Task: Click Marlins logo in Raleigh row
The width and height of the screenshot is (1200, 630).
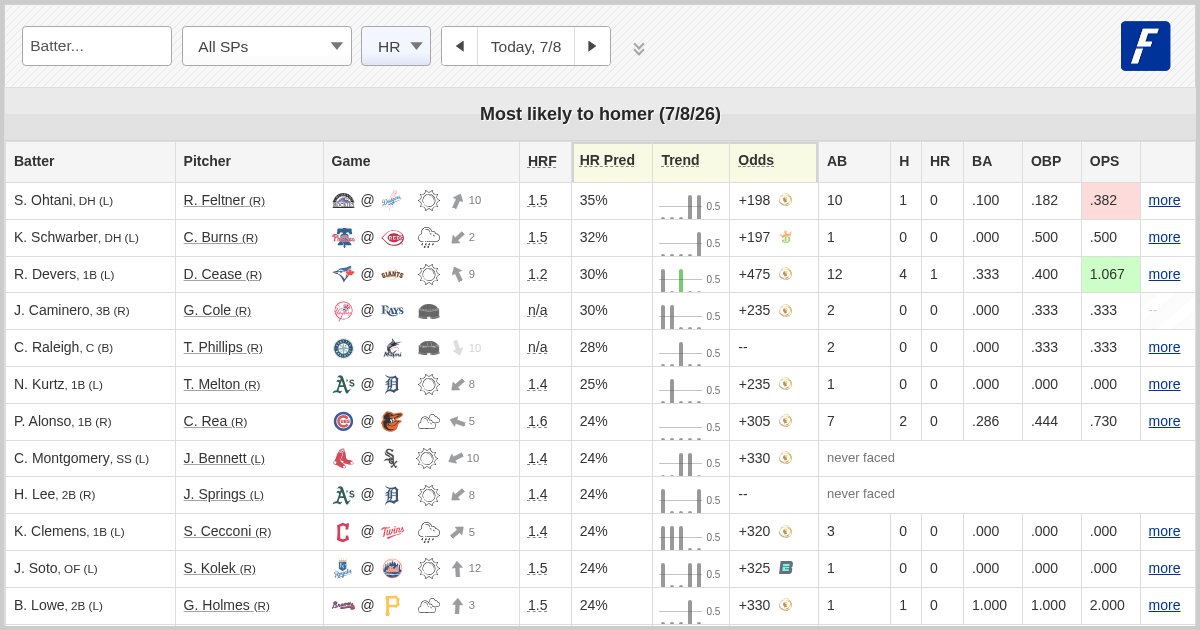Action: point(392,348)
